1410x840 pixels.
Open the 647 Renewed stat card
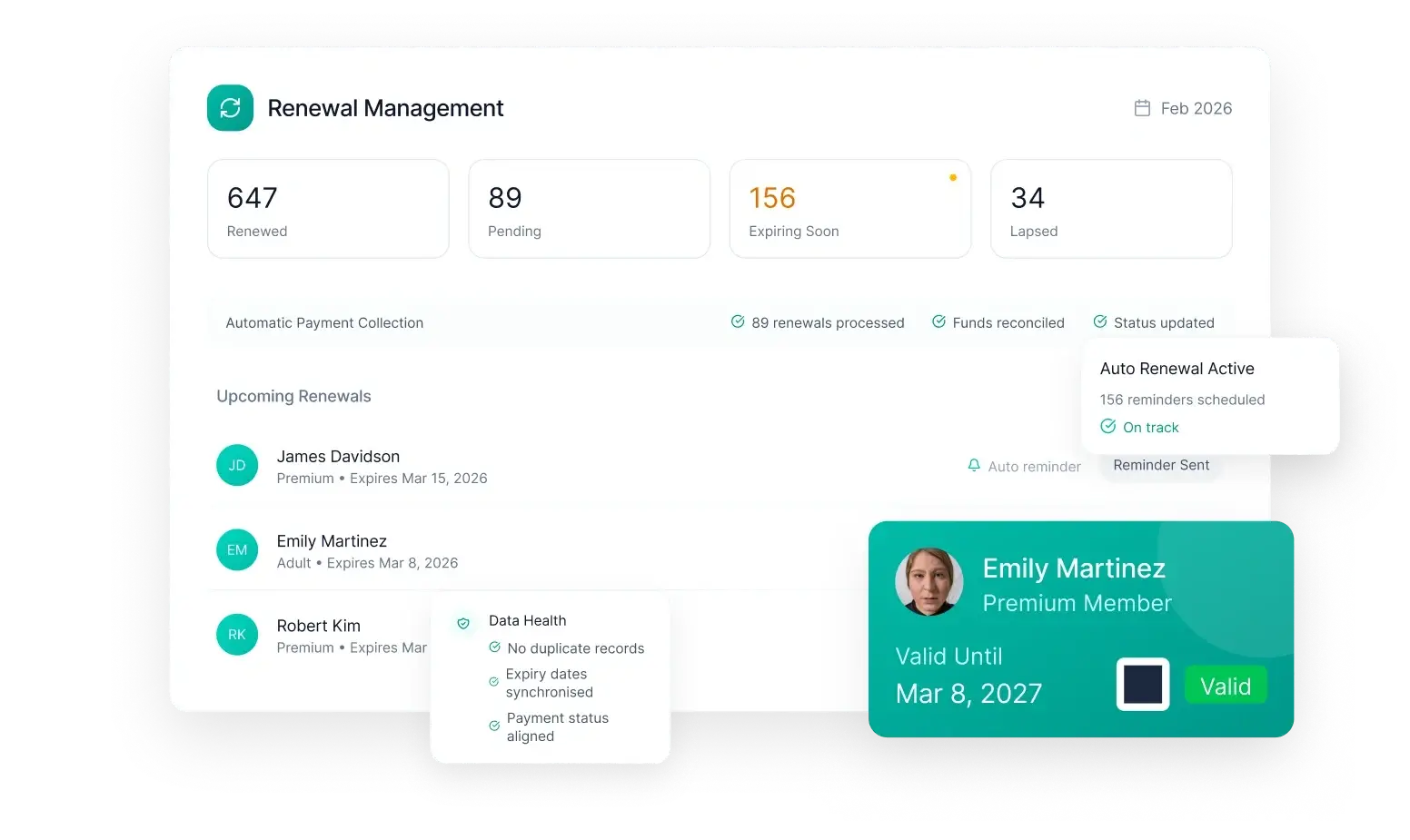[328, 209]
